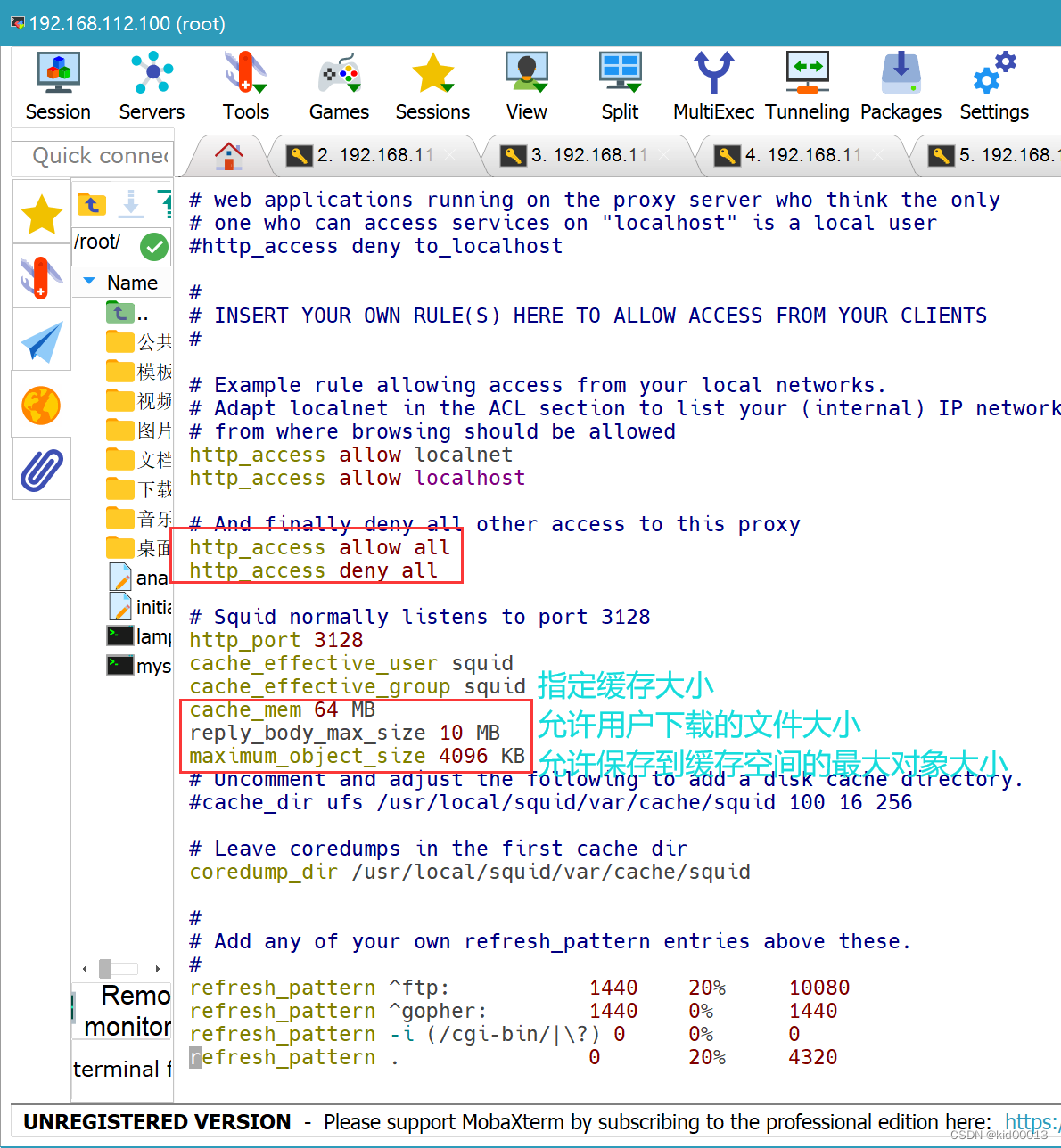Switch to tab 3. 192.168.11
This screenshot has width=1061, height=1148.
589,155
